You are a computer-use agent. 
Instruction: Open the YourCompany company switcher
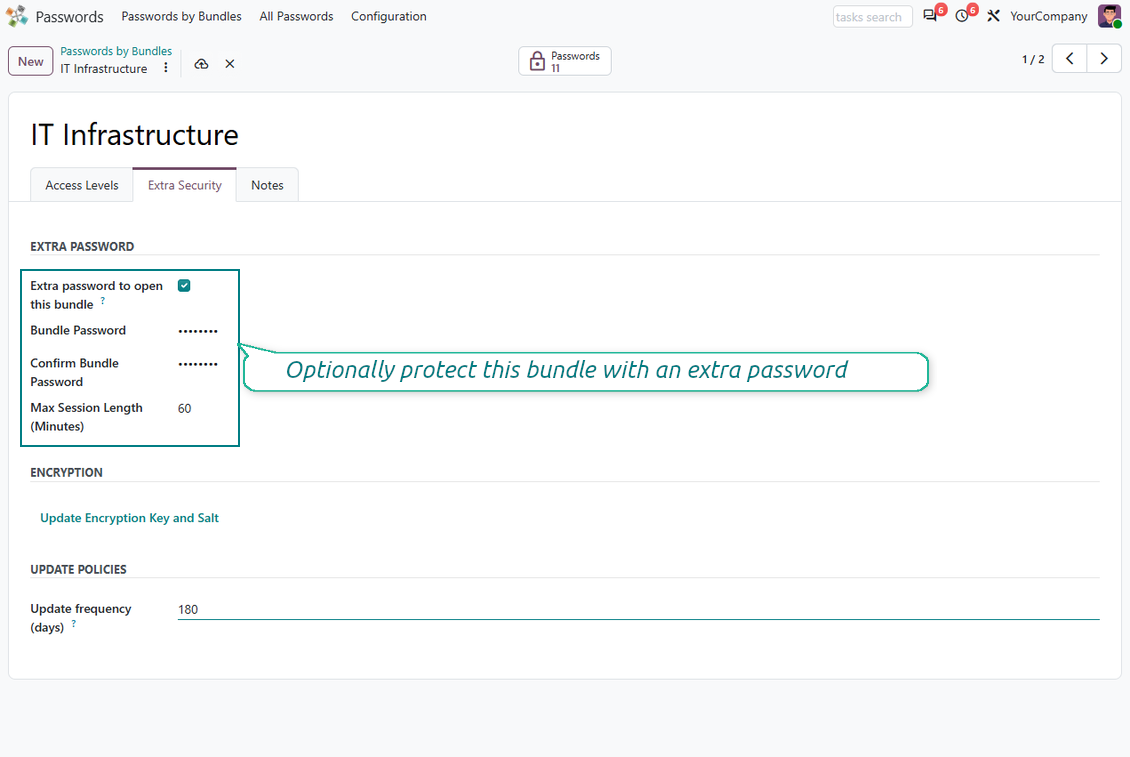click(1049, 16)
